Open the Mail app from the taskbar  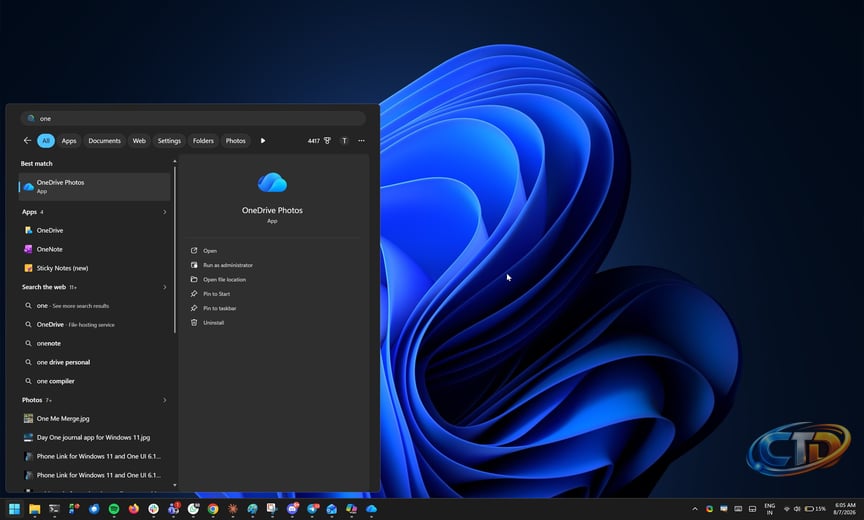pyautogui.click(x=332, y=509)
